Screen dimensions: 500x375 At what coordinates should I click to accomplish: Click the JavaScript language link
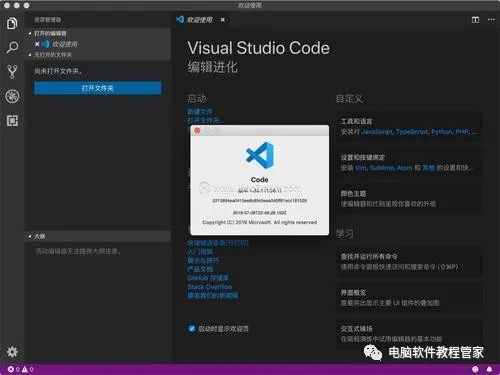coord(377,132)
